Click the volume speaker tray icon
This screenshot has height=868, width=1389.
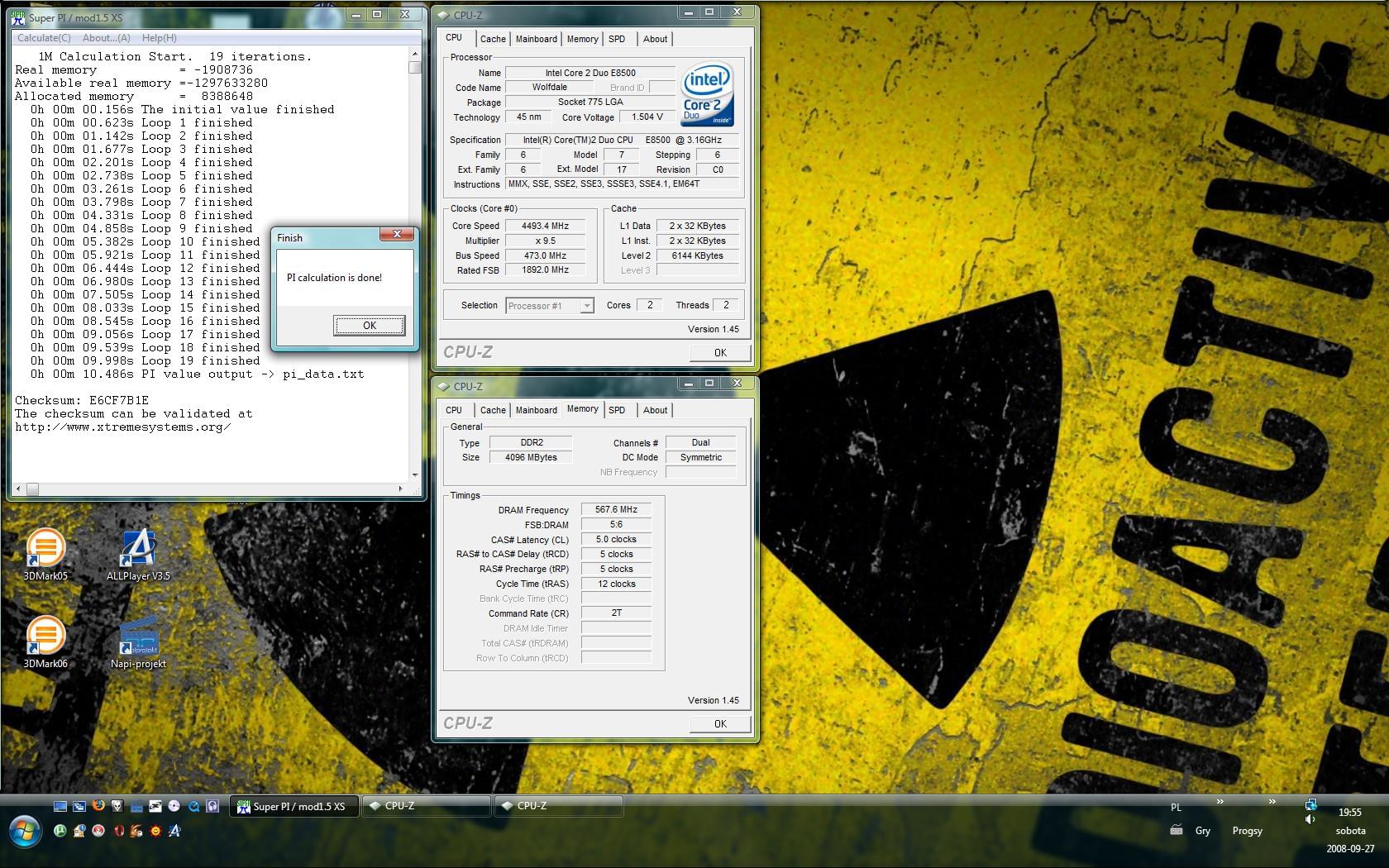(x=1310, y=819)
